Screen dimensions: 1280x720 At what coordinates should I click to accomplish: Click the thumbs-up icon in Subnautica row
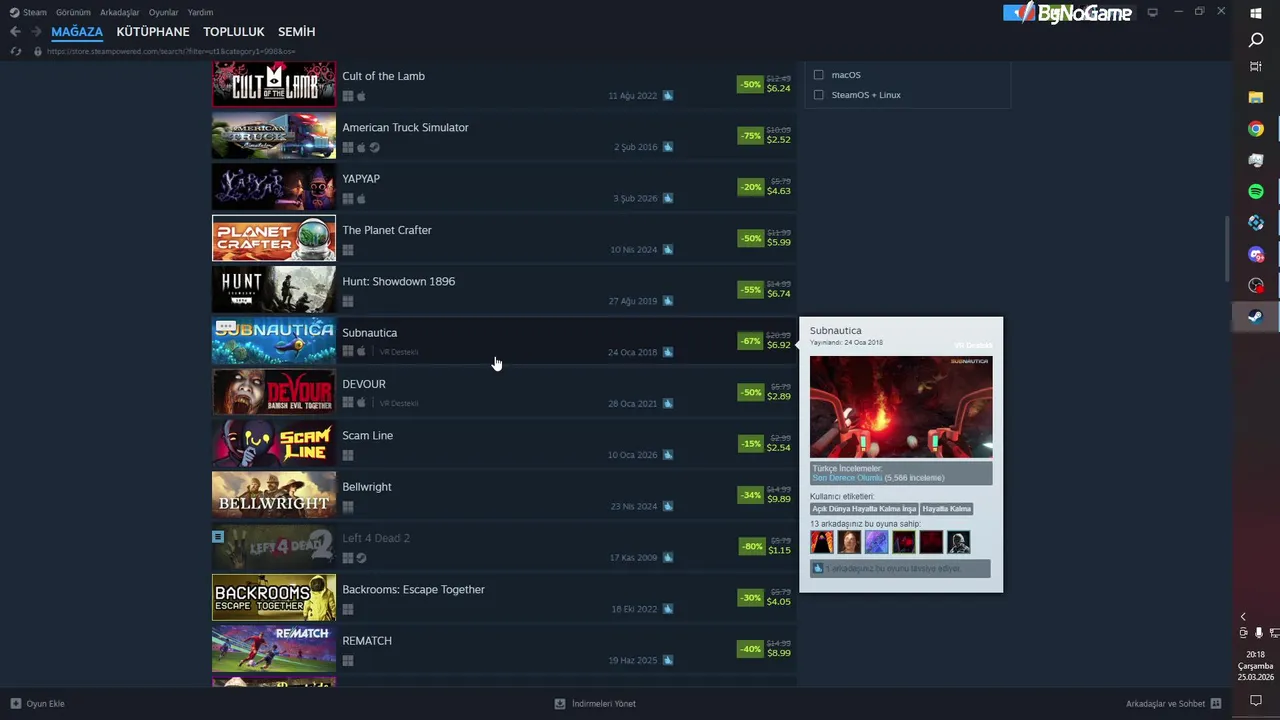coord(668,352)
